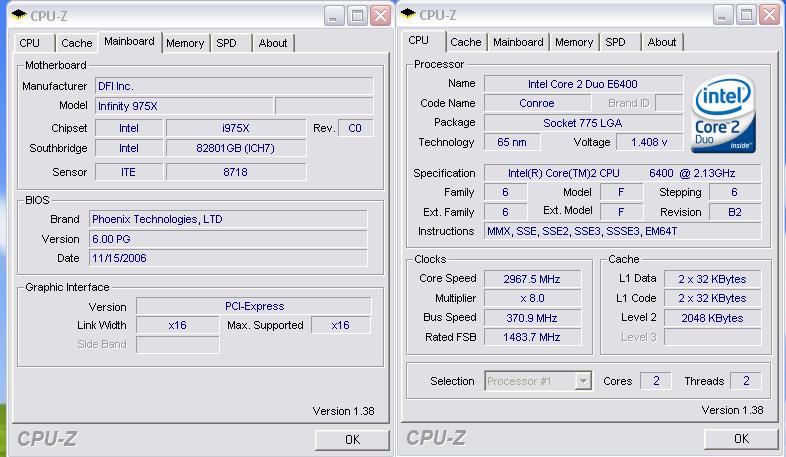Switch to Mainboard tab in right window
This screenshot has height=457, width=786.
pos(518,42)
